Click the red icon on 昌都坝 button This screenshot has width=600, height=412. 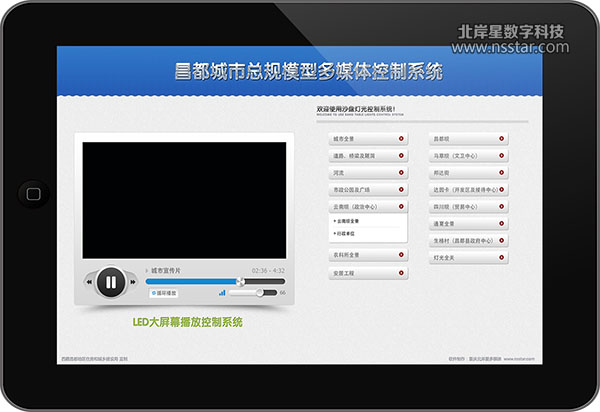pos(502,139)
